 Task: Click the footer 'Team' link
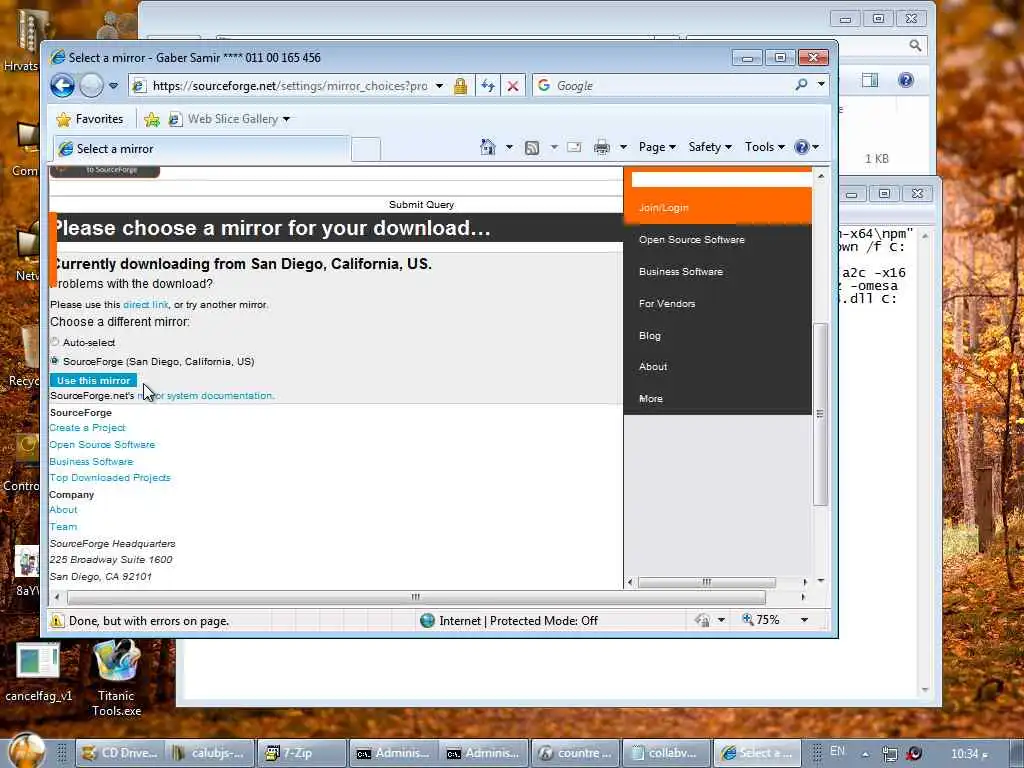(x=63, y=526)
